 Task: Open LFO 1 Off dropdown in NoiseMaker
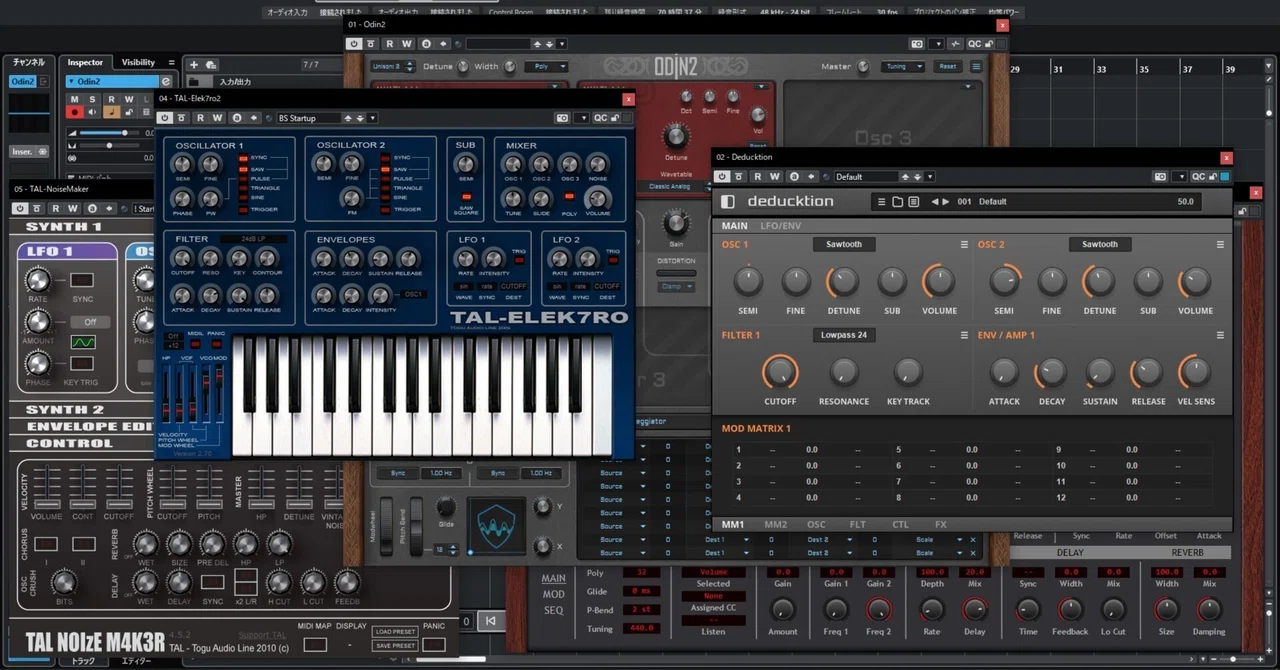[x=89, y=322]
